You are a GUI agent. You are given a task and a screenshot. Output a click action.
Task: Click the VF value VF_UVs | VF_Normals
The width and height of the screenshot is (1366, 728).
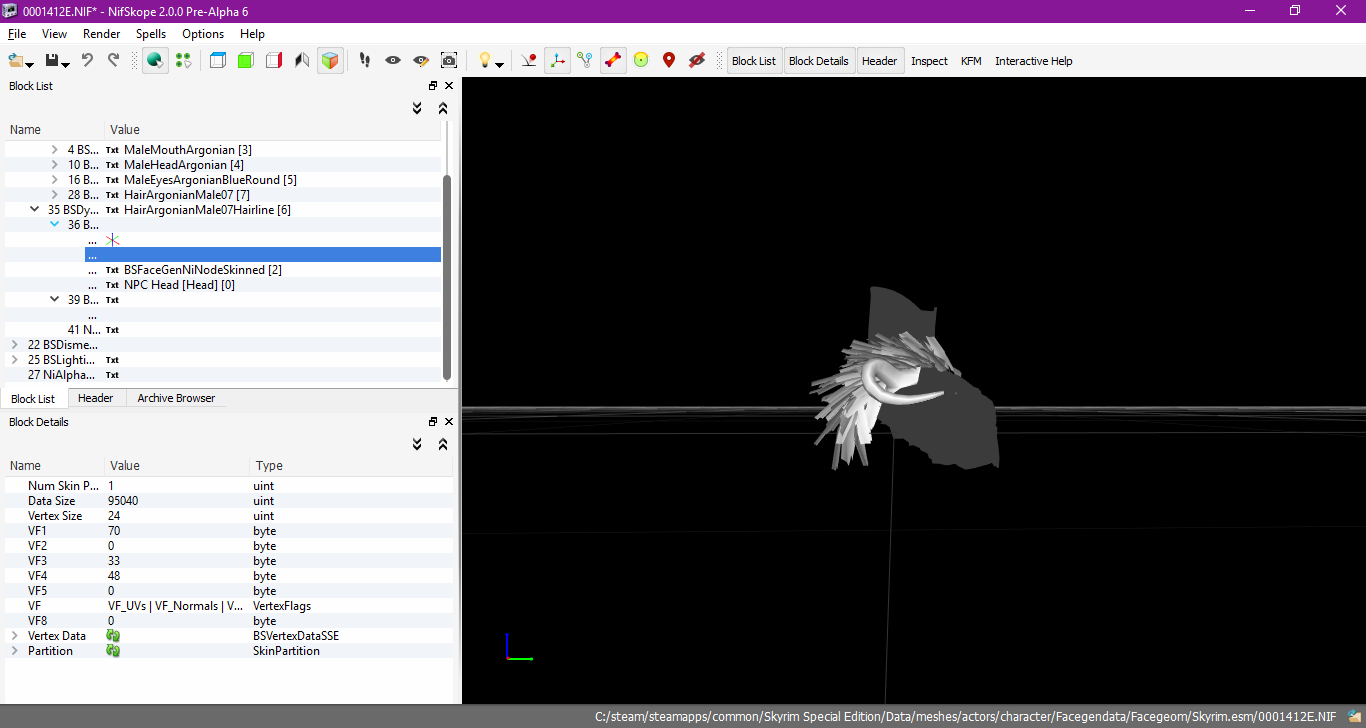click(x=175, y=606)
